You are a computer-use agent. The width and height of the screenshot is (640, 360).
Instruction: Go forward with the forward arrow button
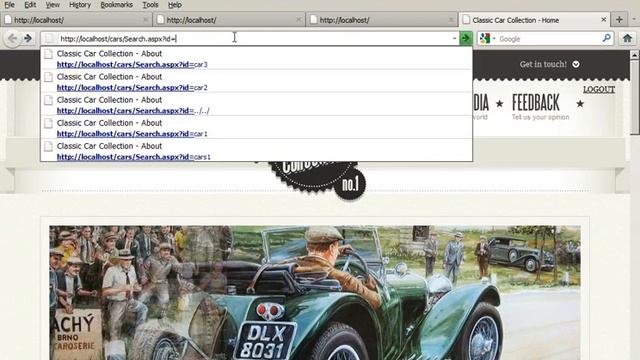tap(28, 39)
